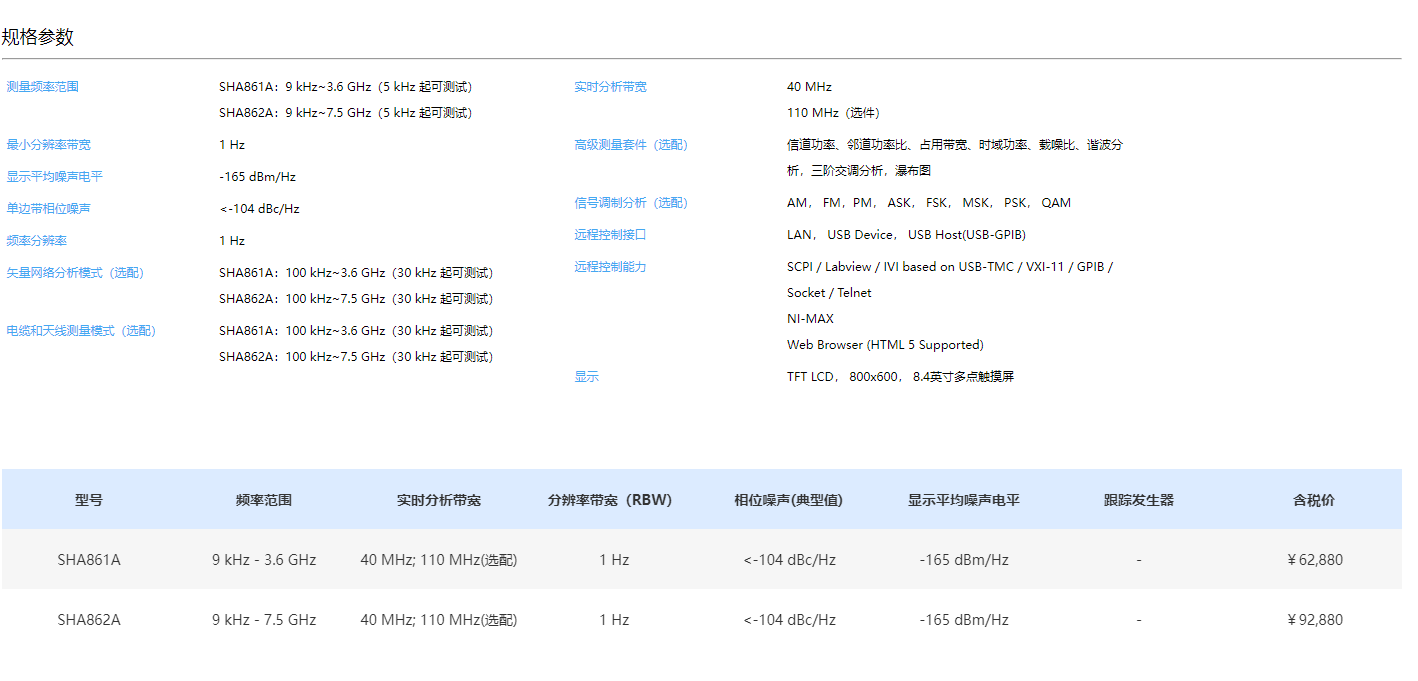Click -165 dBm/Hz cell in SHA861A row
1418x681 pixels.
pos(964,560)
